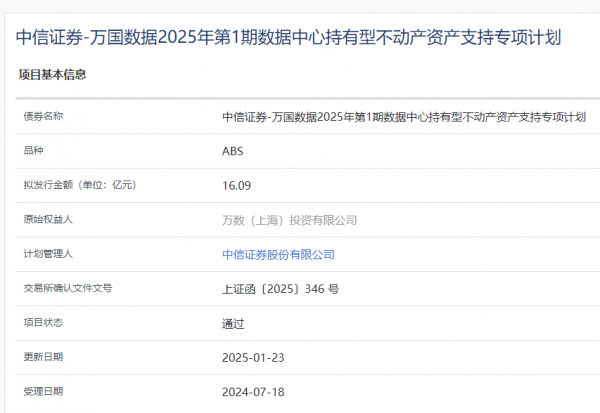Select the ABS value
This screenshot has width=600, height=413.
pyautogui.click(x=232, y=151)
